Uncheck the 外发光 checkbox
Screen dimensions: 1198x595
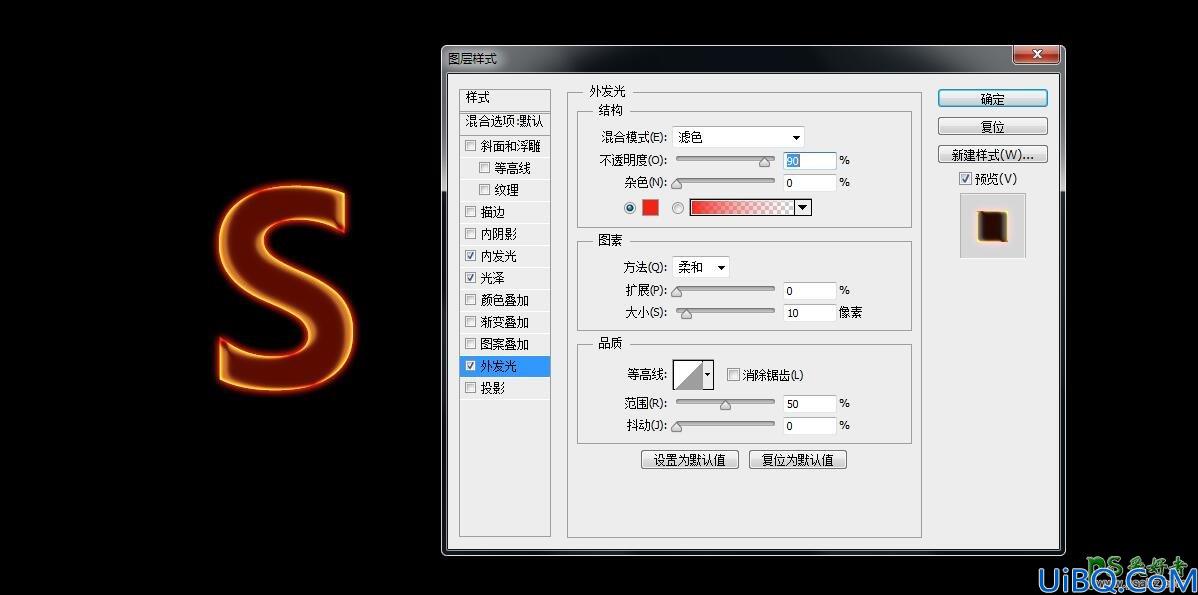(x=470, y=366)
